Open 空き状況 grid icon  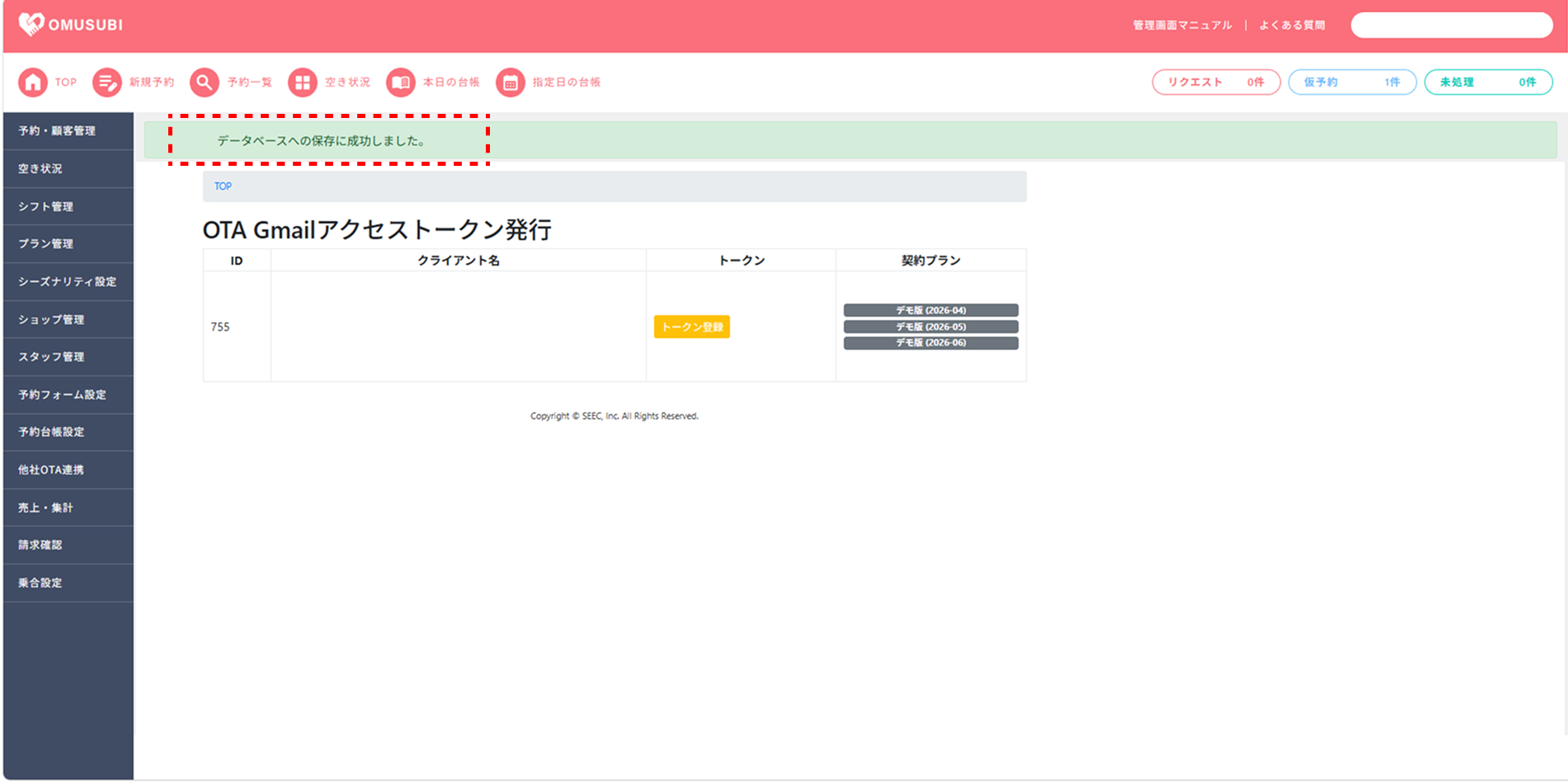[x=303, y=83]
